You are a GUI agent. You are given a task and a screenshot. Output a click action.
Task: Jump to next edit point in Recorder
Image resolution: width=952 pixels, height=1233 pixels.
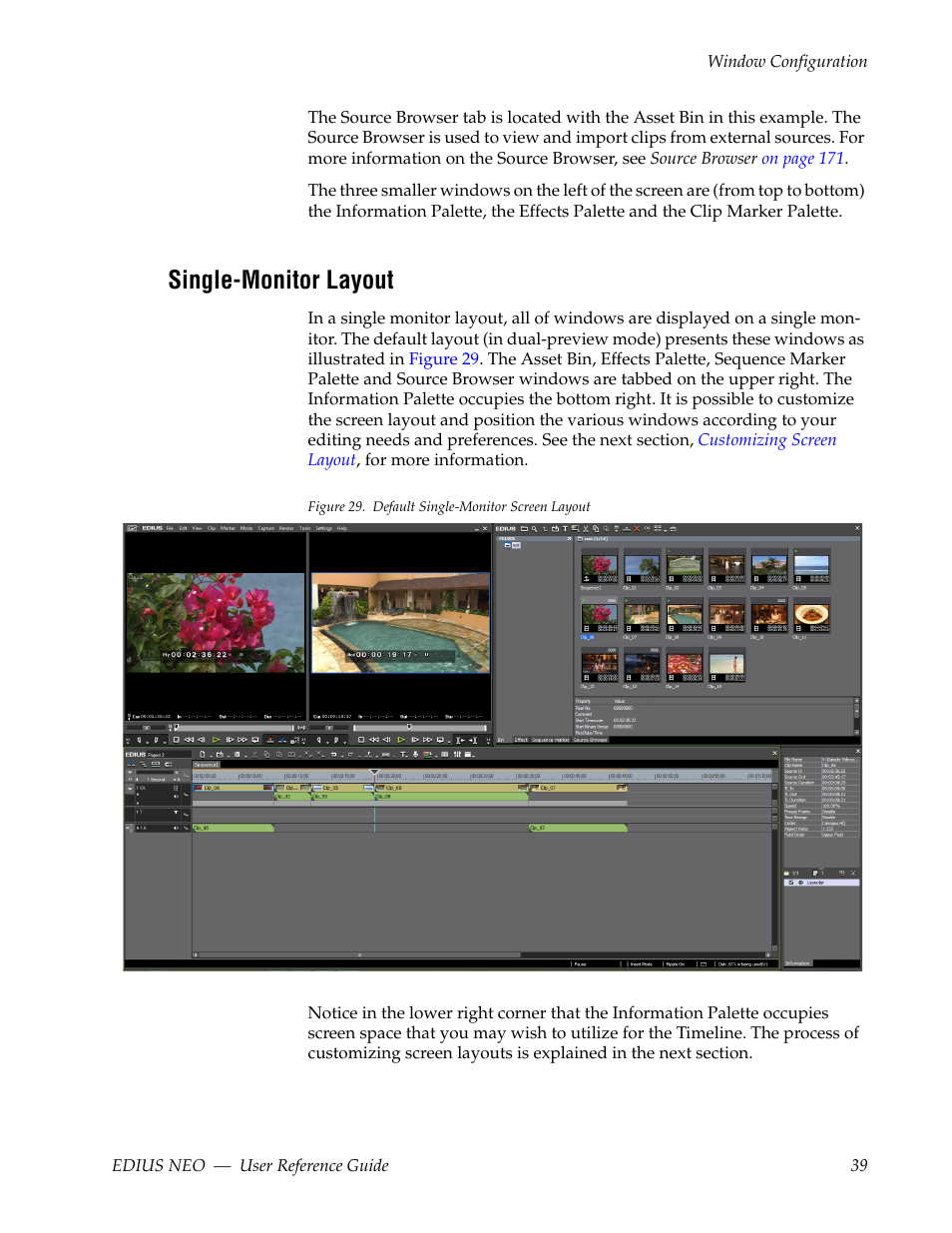474,740
